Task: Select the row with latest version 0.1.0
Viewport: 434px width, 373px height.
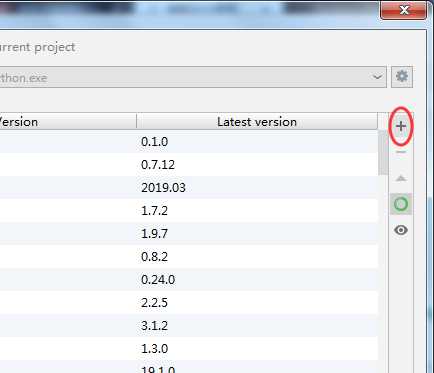Action: click(189, 142)
